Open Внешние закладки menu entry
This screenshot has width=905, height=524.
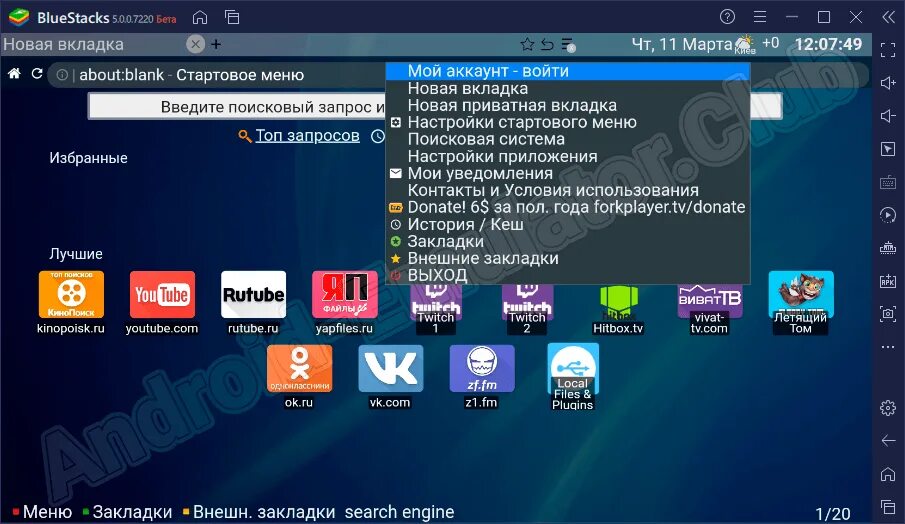[568, 258]
